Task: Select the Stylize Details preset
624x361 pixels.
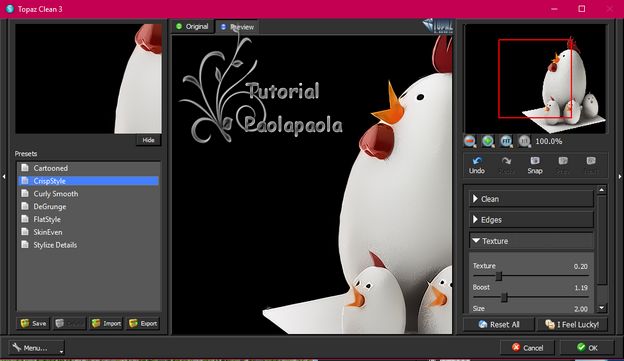Action: [88, 245]
